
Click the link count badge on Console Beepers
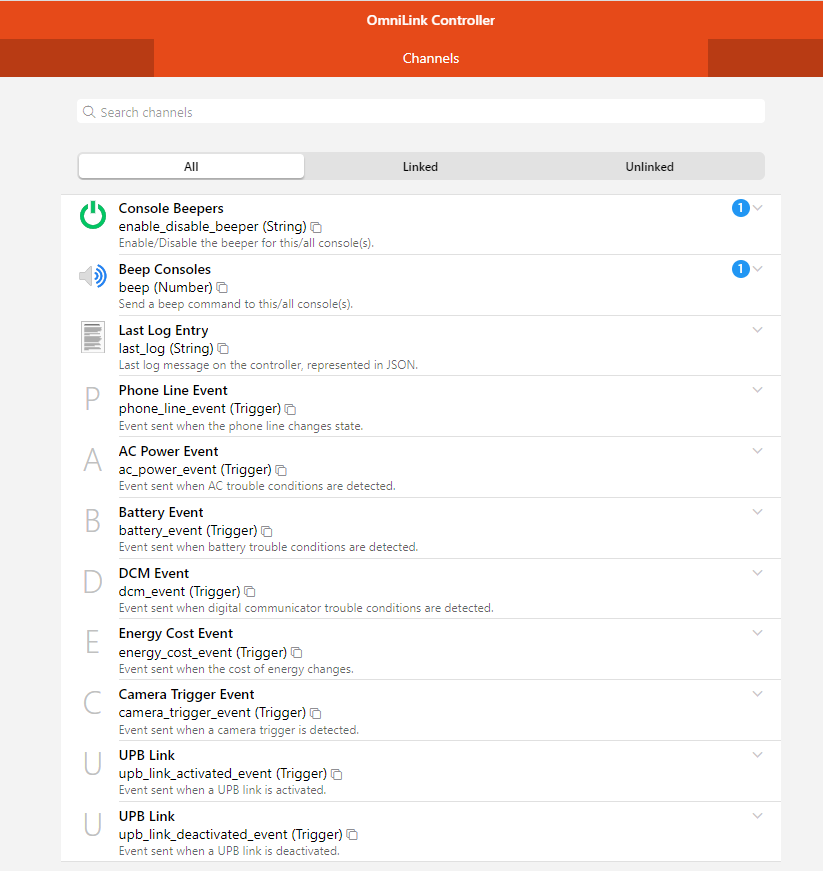[x=740, y=208]
